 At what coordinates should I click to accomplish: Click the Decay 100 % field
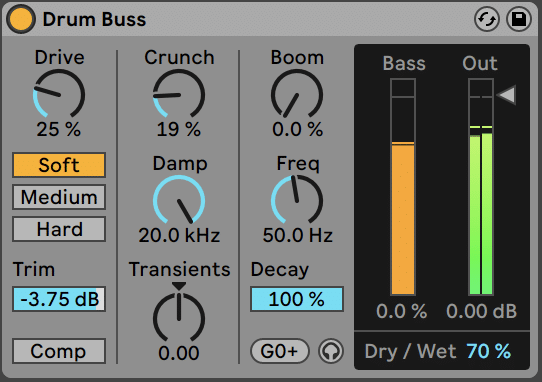(x=297, y=299)
